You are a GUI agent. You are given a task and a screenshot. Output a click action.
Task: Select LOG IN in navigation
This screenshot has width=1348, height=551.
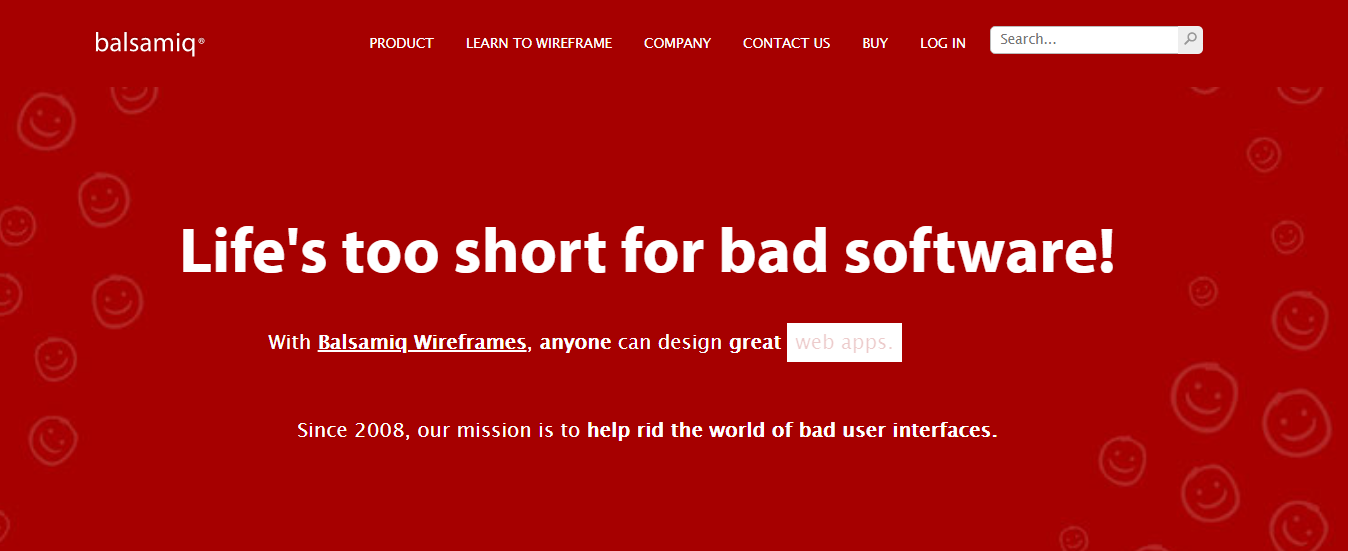pos(943,43)
